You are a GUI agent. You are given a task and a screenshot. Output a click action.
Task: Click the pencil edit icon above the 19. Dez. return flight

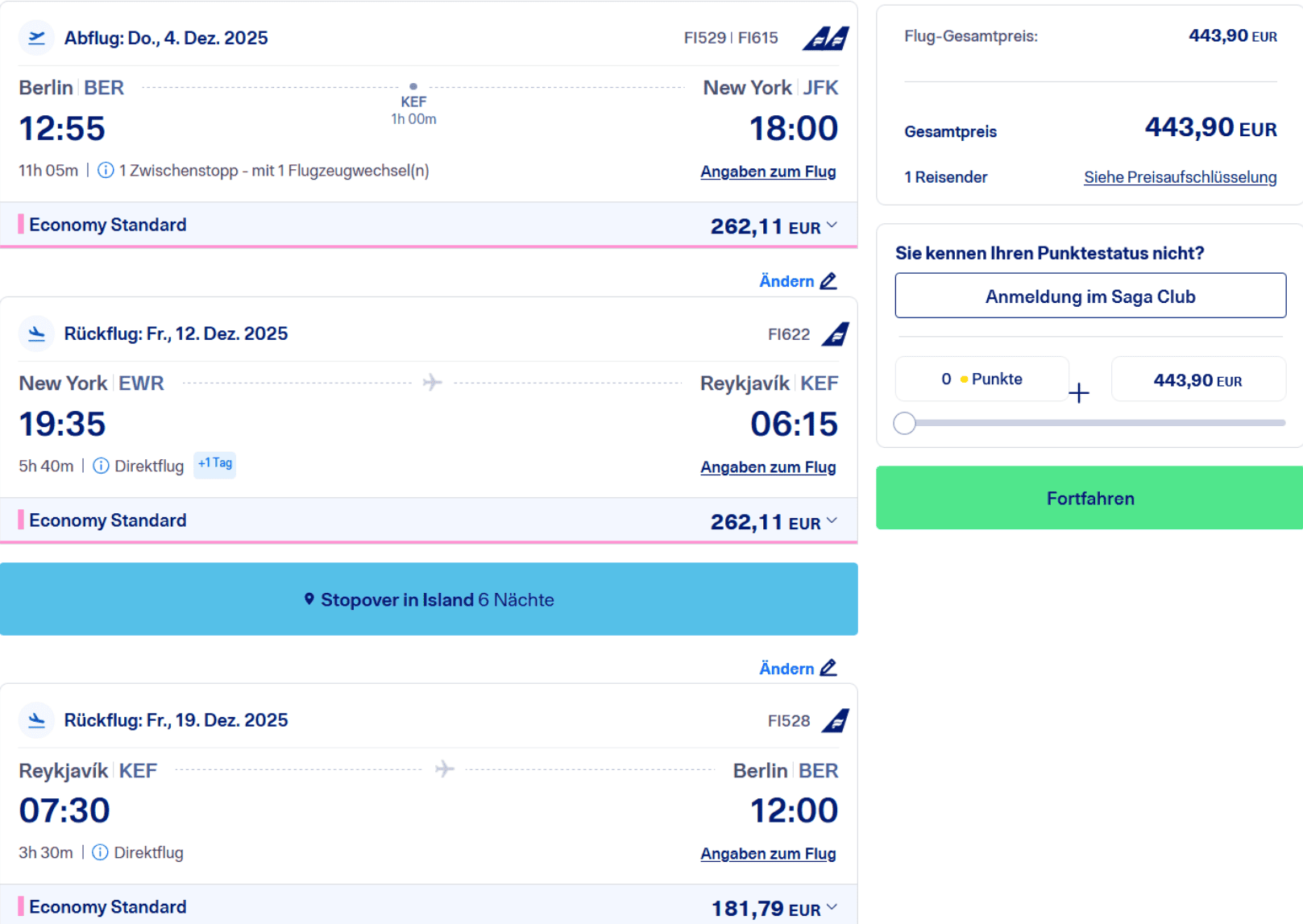(828, 668)
